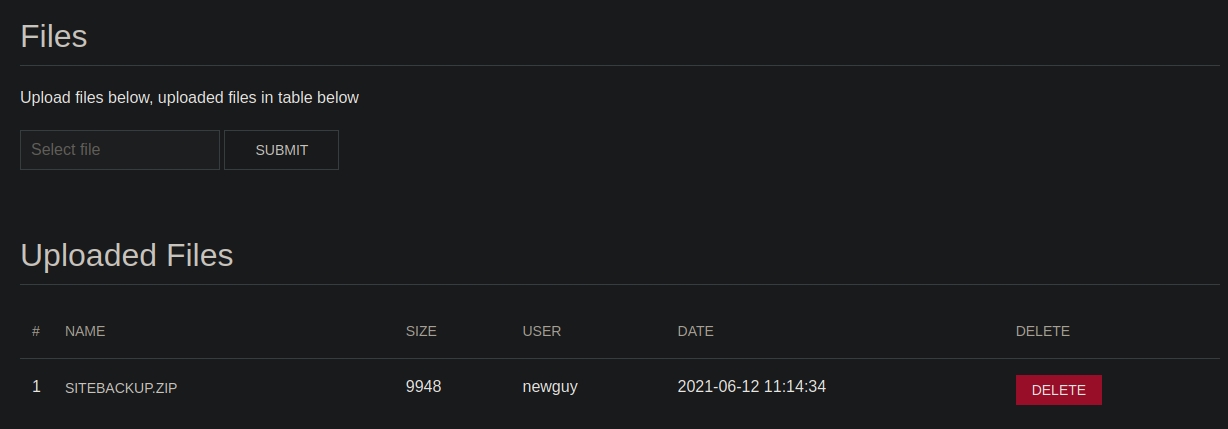Click the upload date 2021-06-12 11:14:34

click(751, 387)
